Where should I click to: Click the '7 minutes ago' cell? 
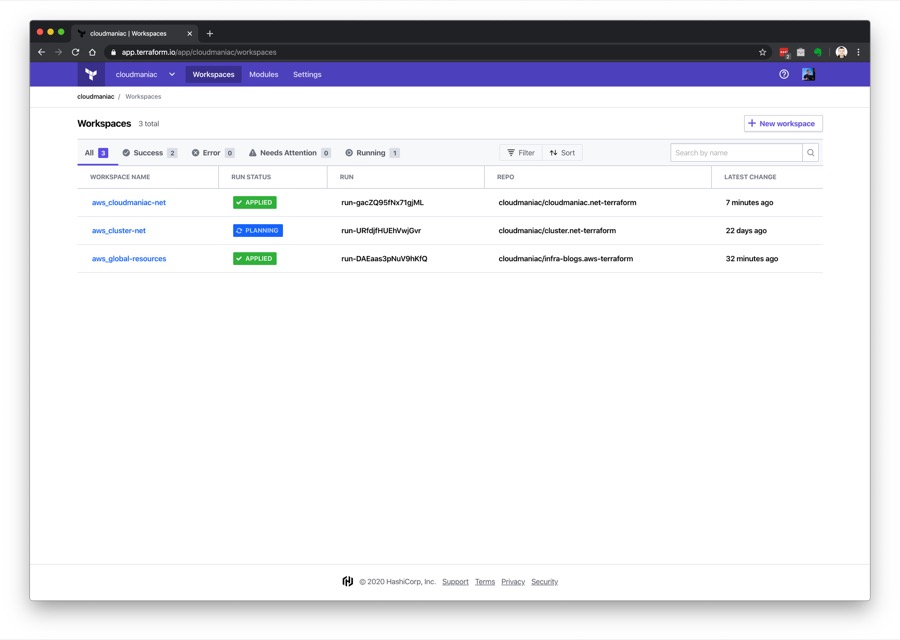click(749, 203)
